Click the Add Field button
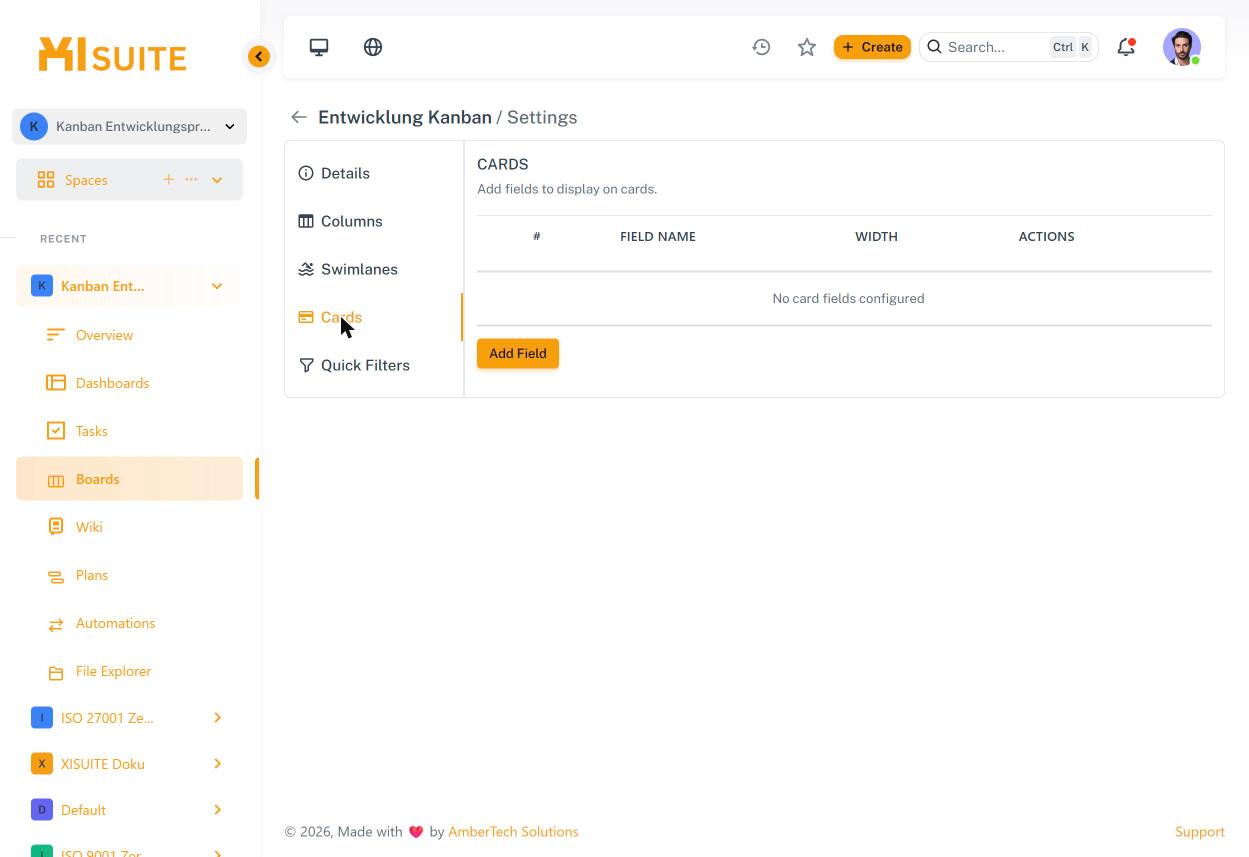Viewport: 1249px width, 857px height. coord(518,353)
